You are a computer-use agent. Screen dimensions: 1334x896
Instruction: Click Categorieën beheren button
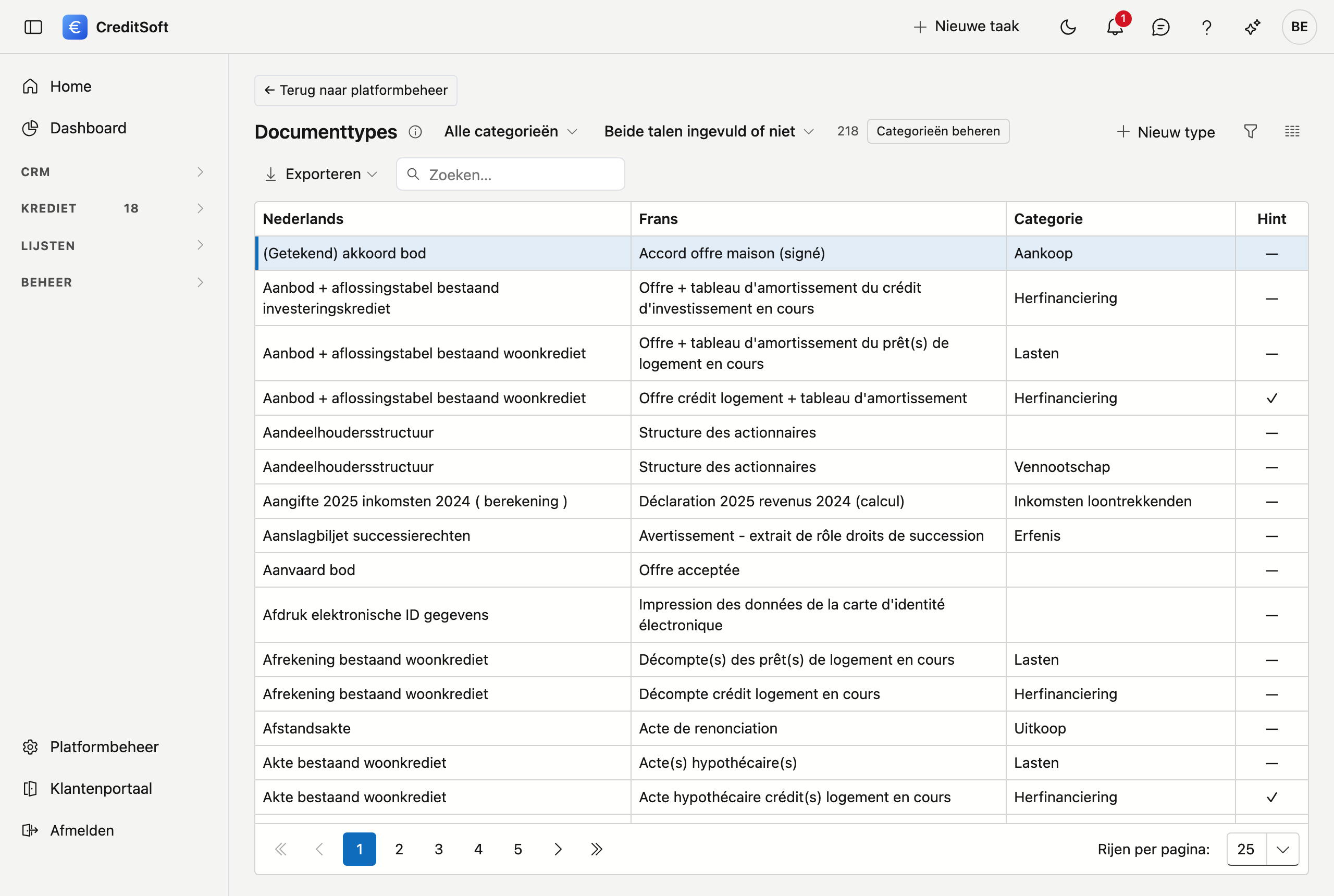[938, 131]
